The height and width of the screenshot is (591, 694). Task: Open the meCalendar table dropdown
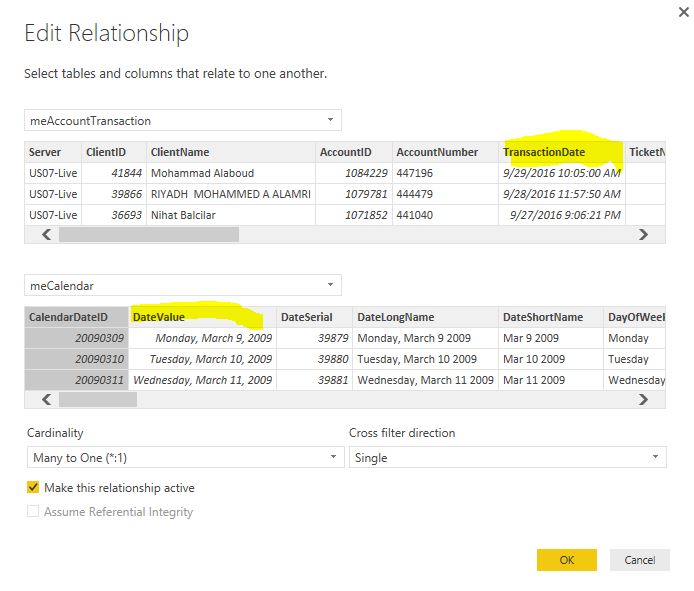point(183,286)
